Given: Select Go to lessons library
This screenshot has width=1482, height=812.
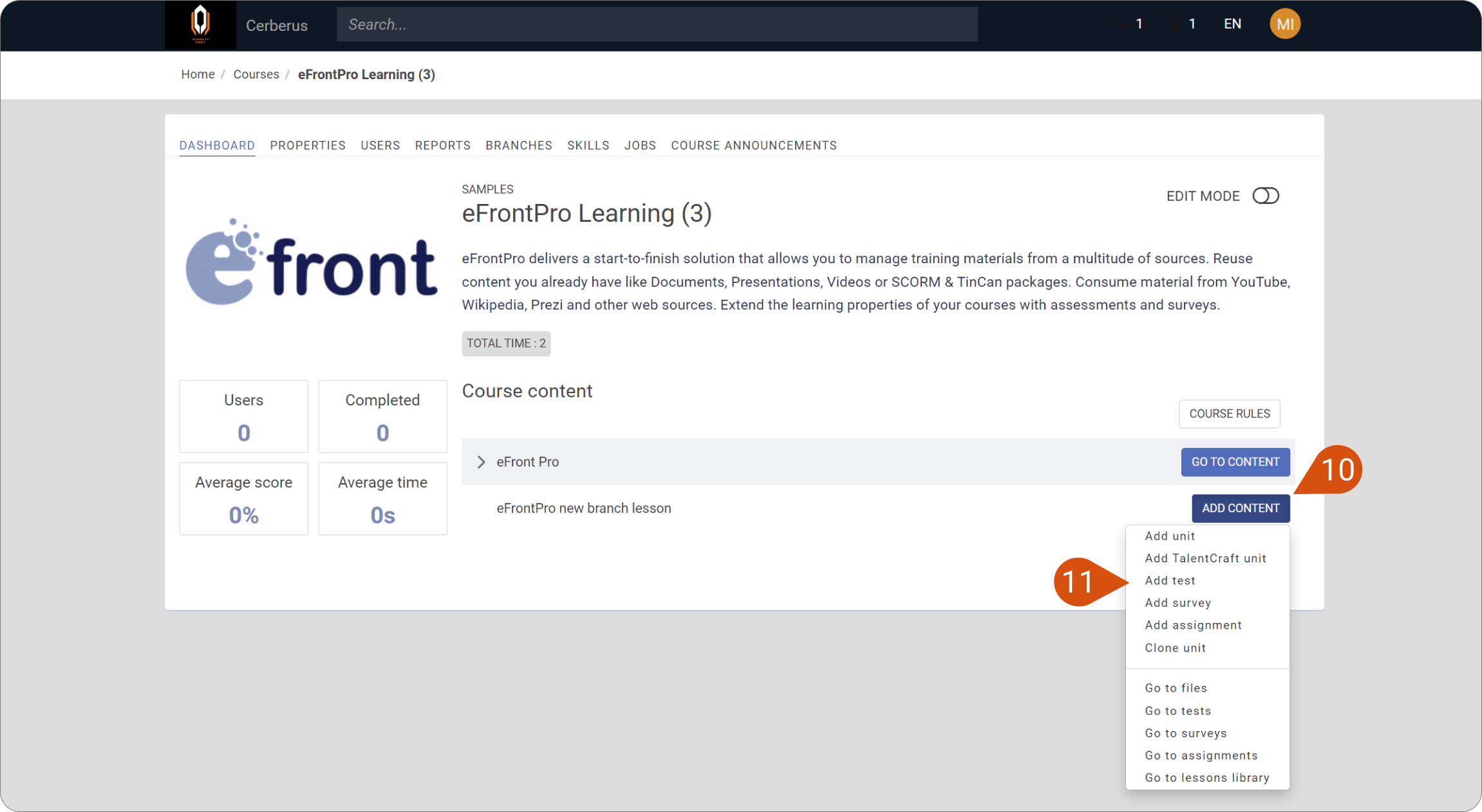Looking at the screenshot, I should (1207, 778).
